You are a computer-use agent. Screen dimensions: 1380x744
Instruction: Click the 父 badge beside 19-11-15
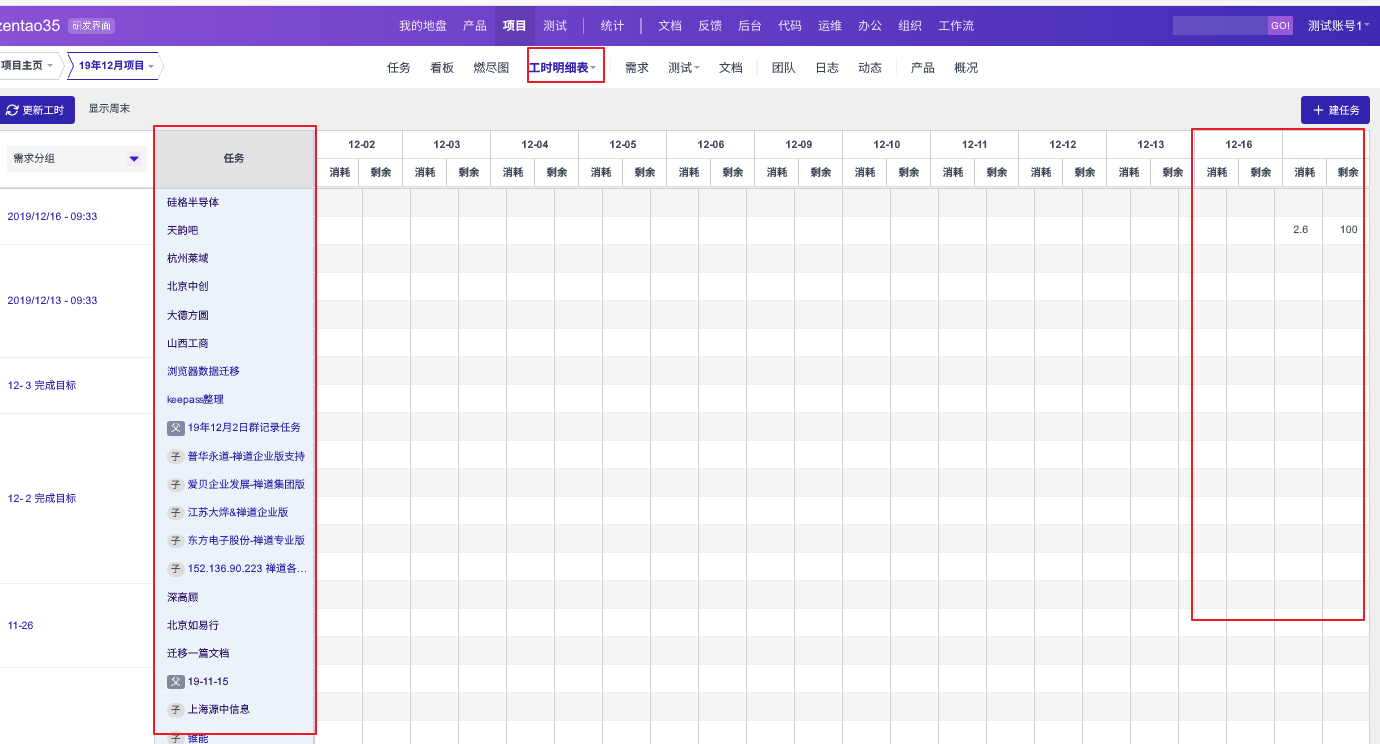[x=176, y=681]
